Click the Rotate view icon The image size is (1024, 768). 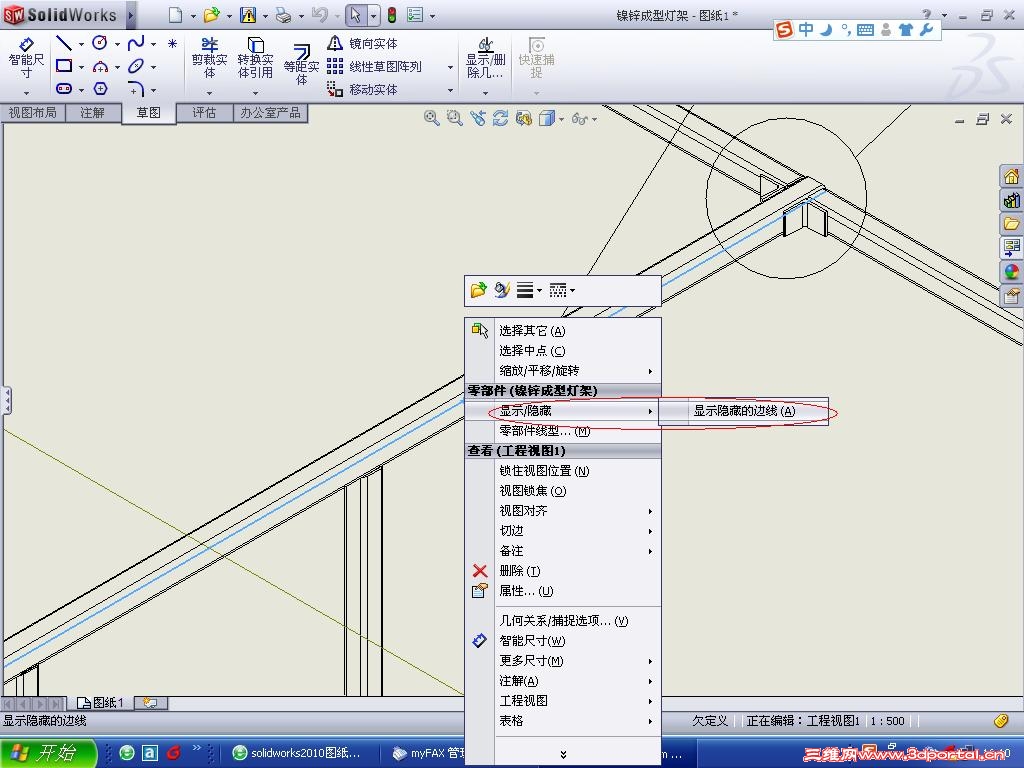(500, 118)
